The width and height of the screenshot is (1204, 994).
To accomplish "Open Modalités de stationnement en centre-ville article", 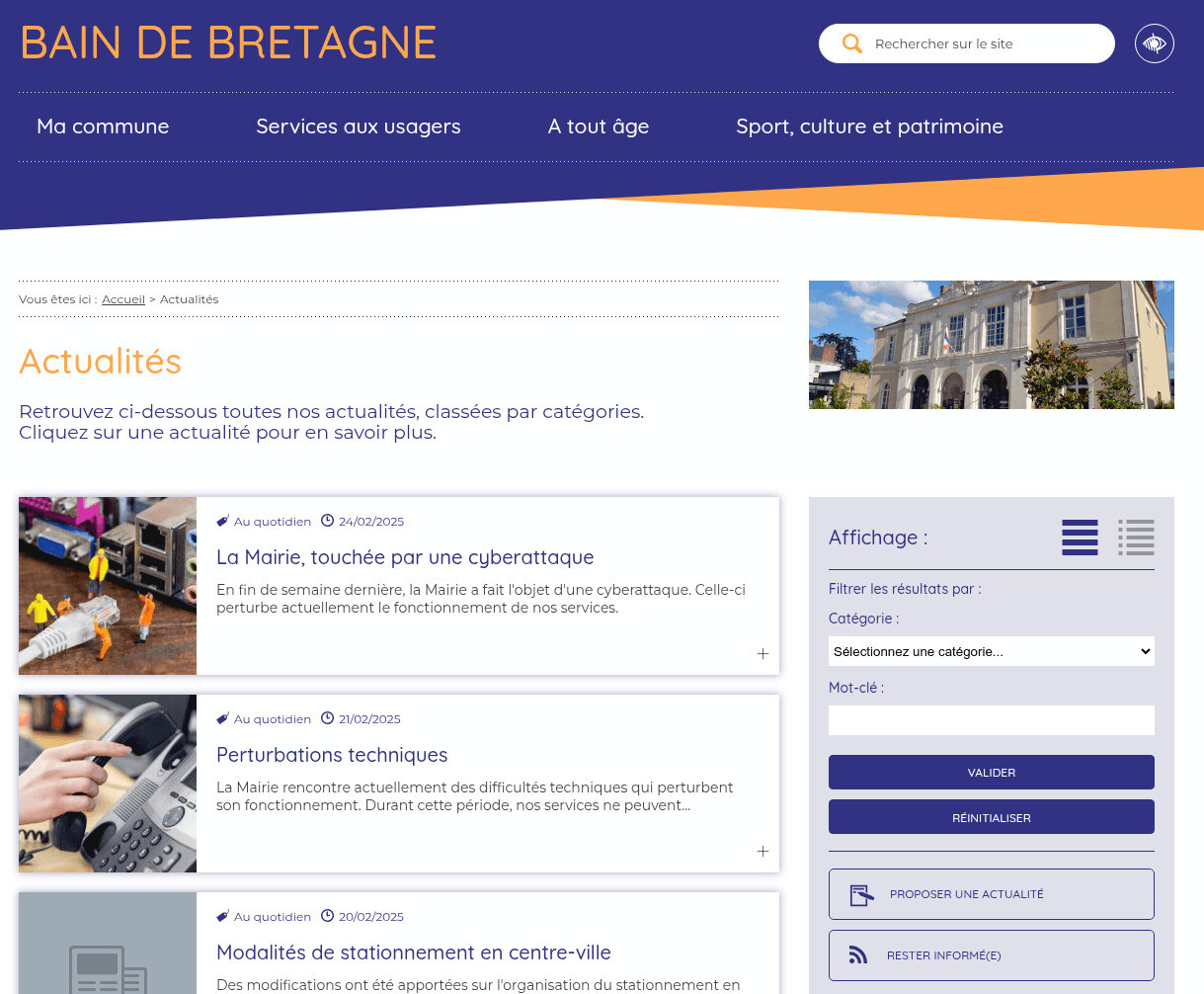I will tap(414, 953).
